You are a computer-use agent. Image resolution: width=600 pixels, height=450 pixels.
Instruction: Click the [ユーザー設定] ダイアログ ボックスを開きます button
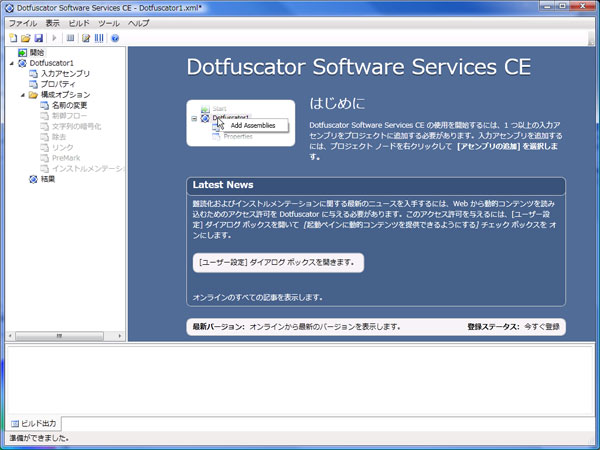(x=278, y=262)
